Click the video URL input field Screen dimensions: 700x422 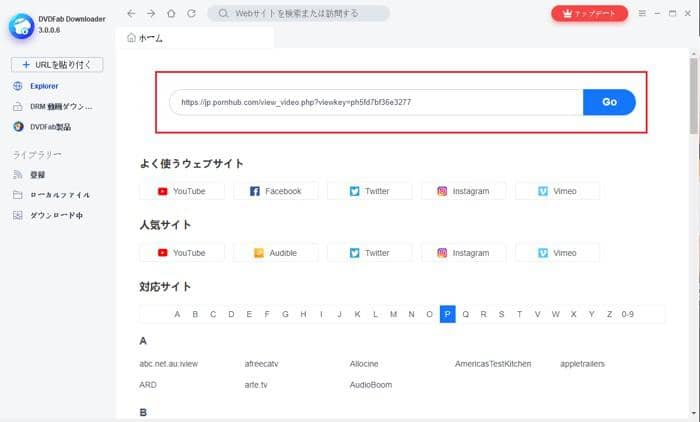tap(375, 102)
